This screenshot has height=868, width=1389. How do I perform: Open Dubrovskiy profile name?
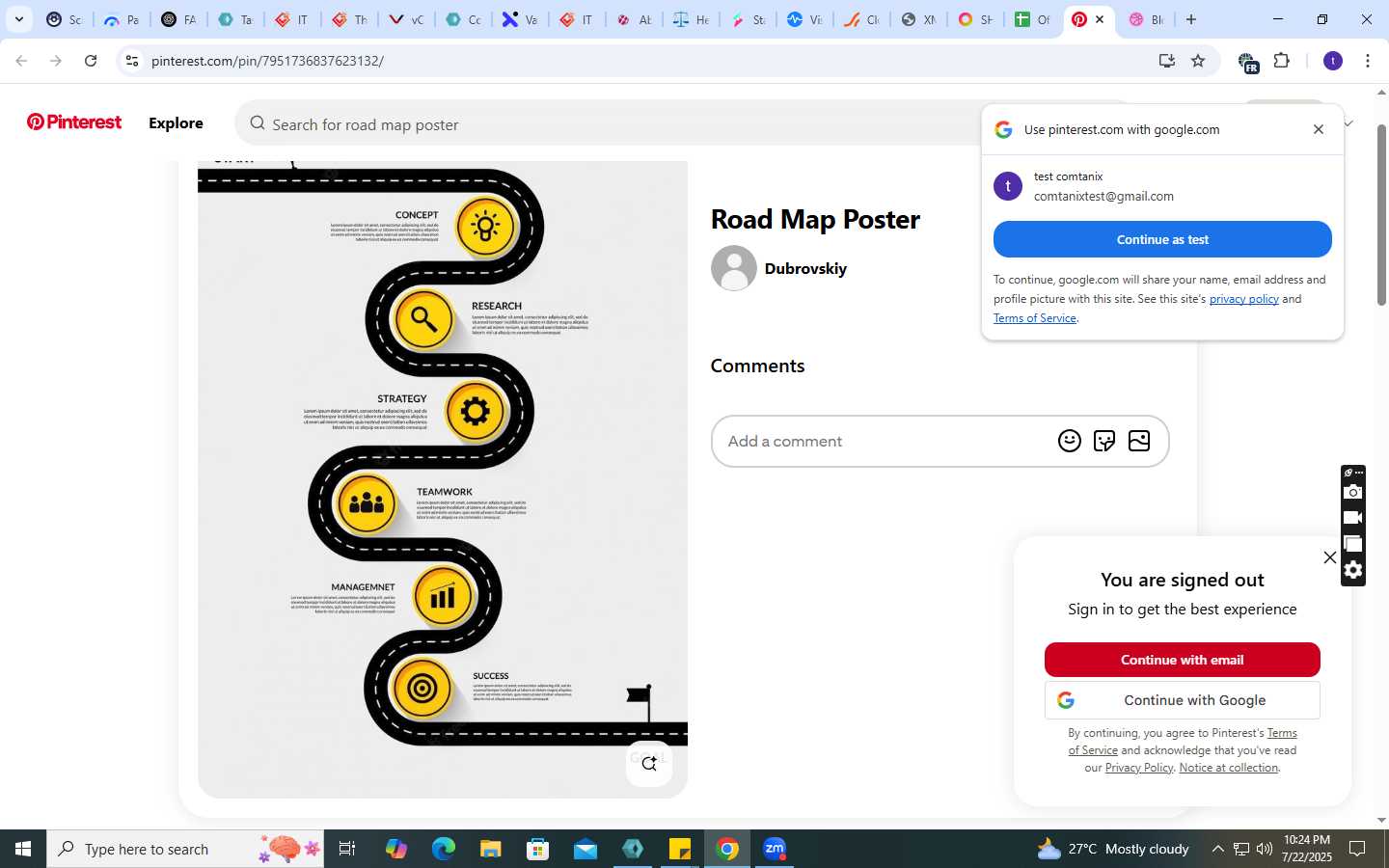805,268
